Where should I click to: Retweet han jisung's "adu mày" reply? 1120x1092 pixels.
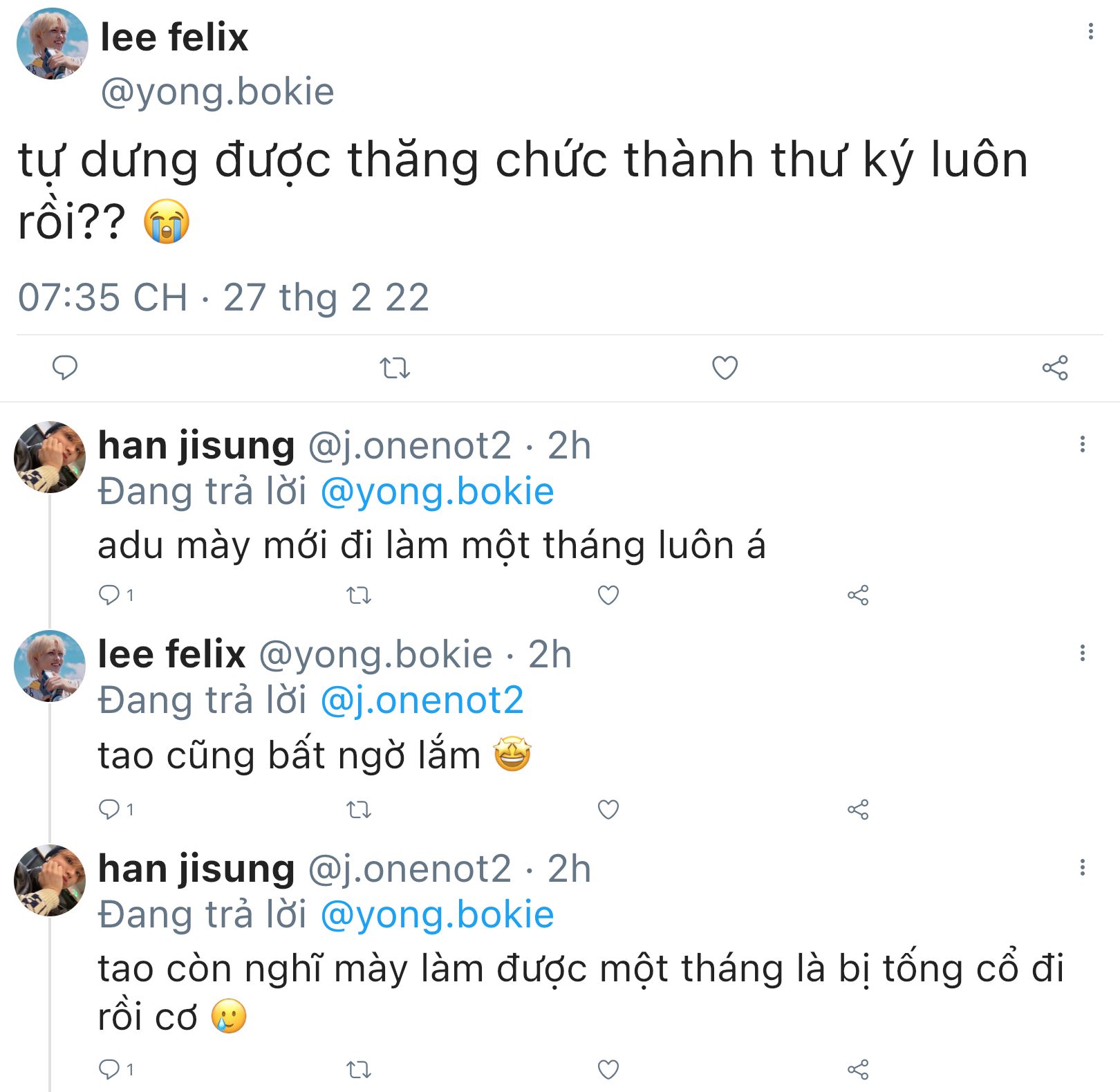pos(359,595)
